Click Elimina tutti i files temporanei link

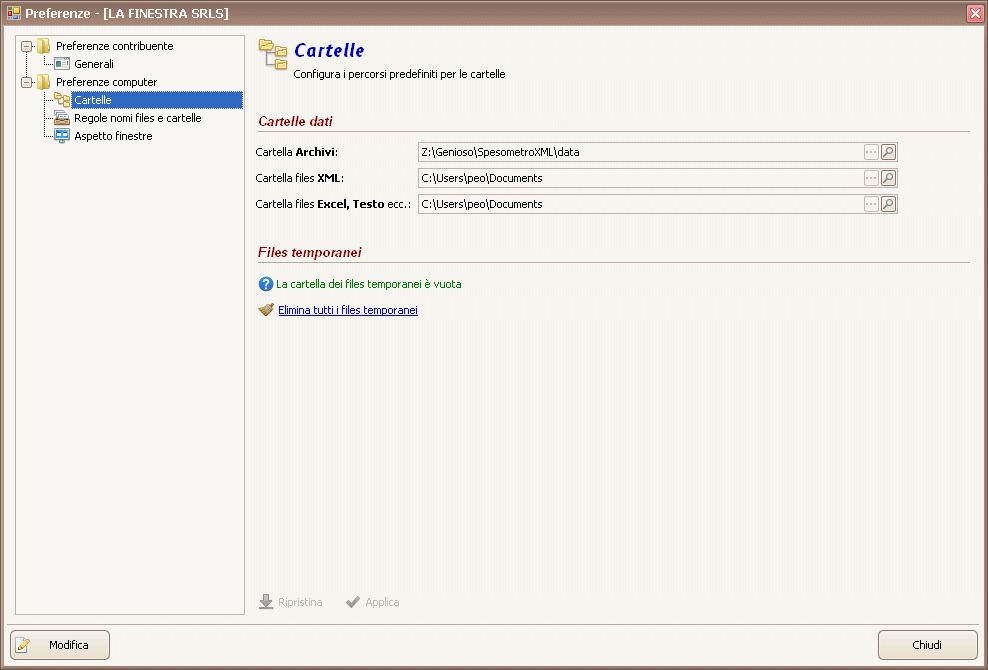pos(347,310)
